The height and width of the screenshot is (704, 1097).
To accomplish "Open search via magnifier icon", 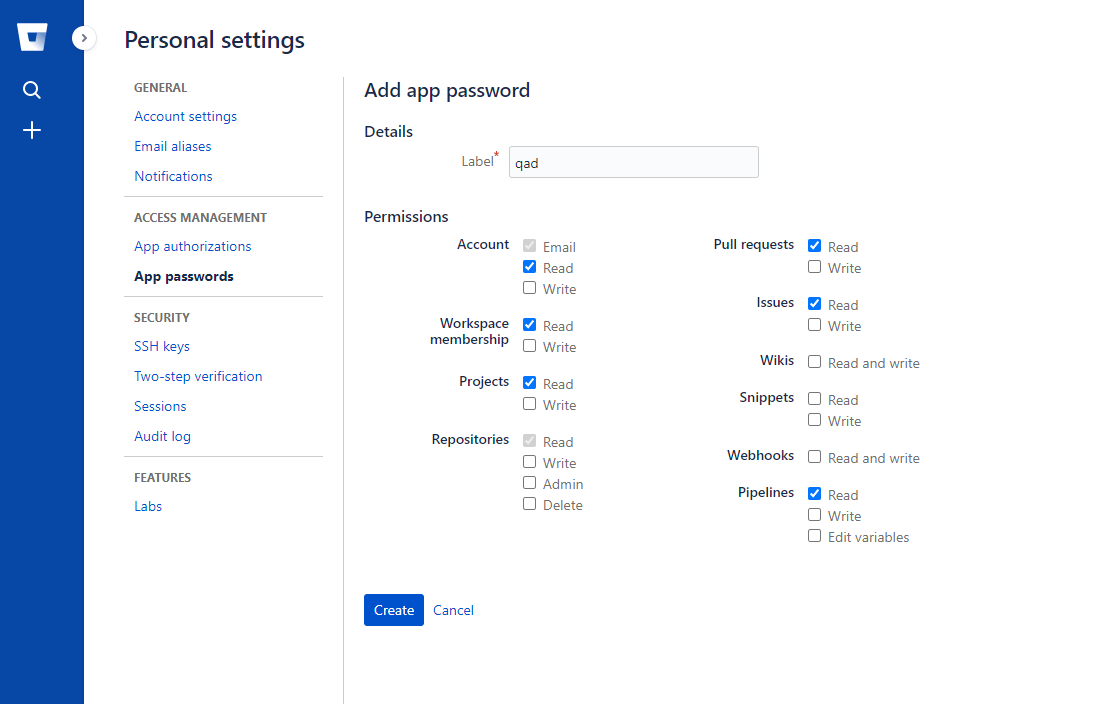I will click(31, 90).
